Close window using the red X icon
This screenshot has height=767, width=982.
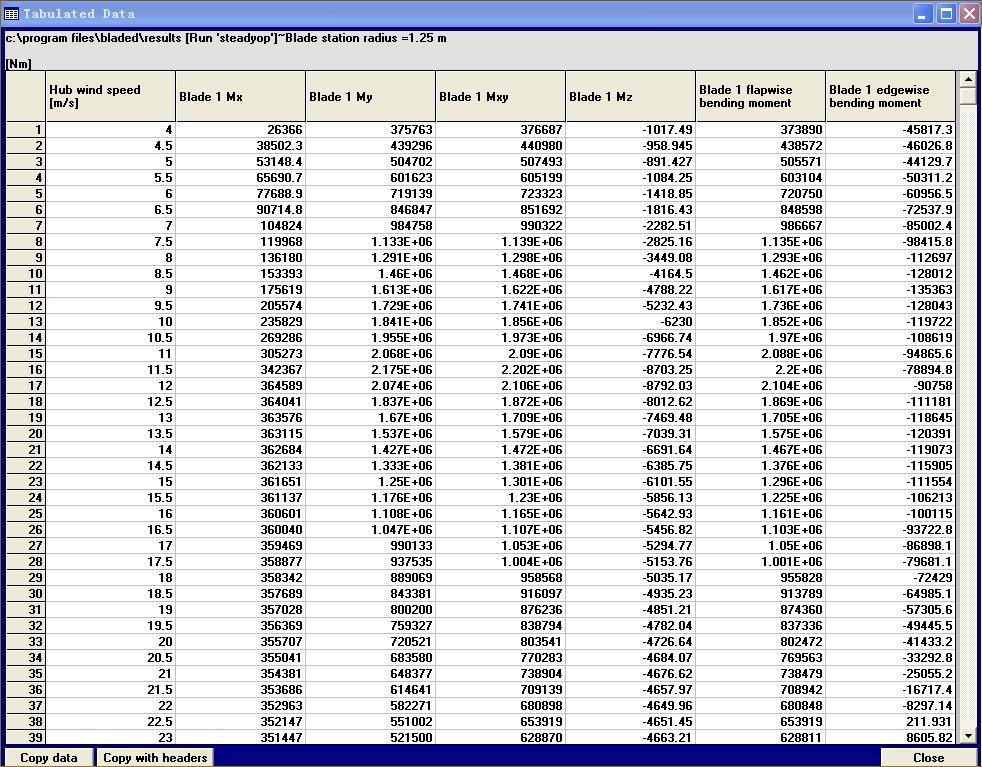pyautogui.click(x=968, y=14)
